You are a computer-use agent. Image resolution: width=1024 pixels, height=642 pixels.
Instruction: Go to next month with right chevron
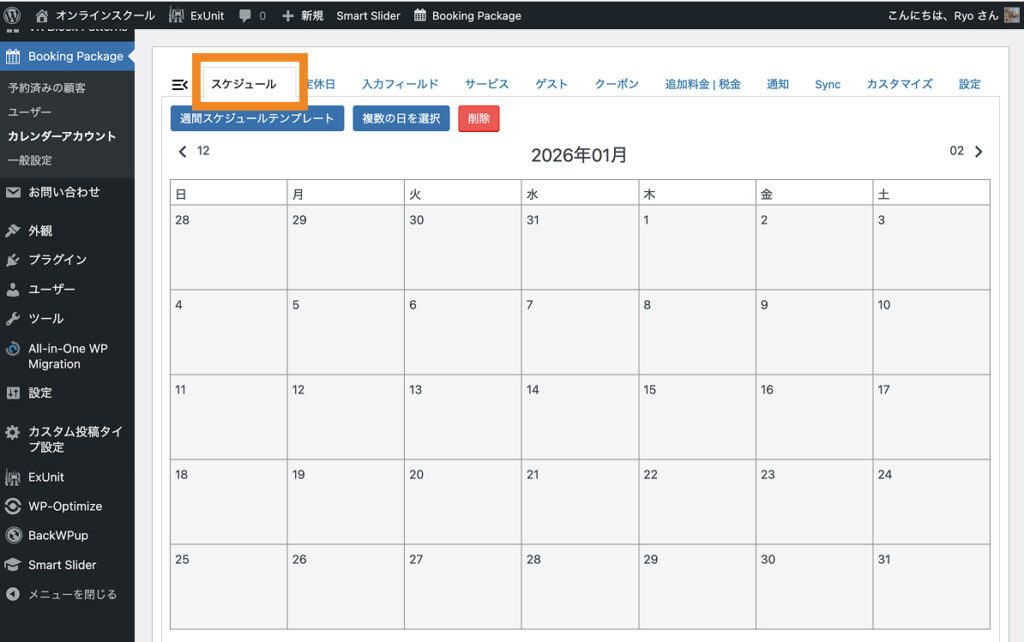coord(978,152)
